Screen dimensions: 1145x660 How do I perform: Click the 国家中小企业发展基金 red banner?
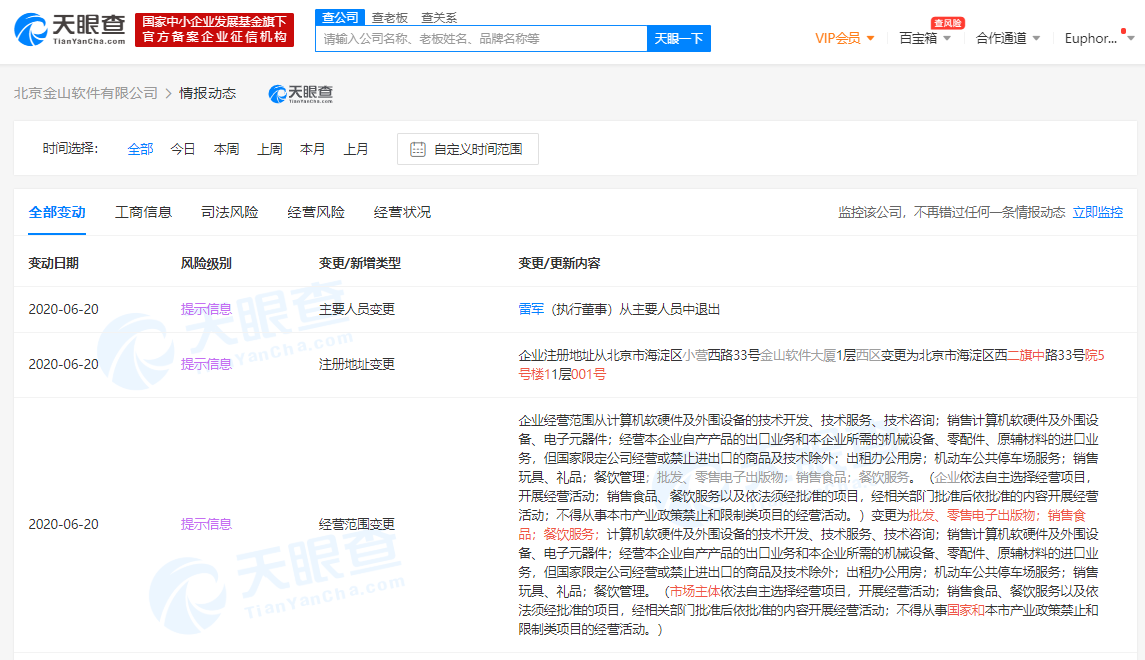(214, 30)
